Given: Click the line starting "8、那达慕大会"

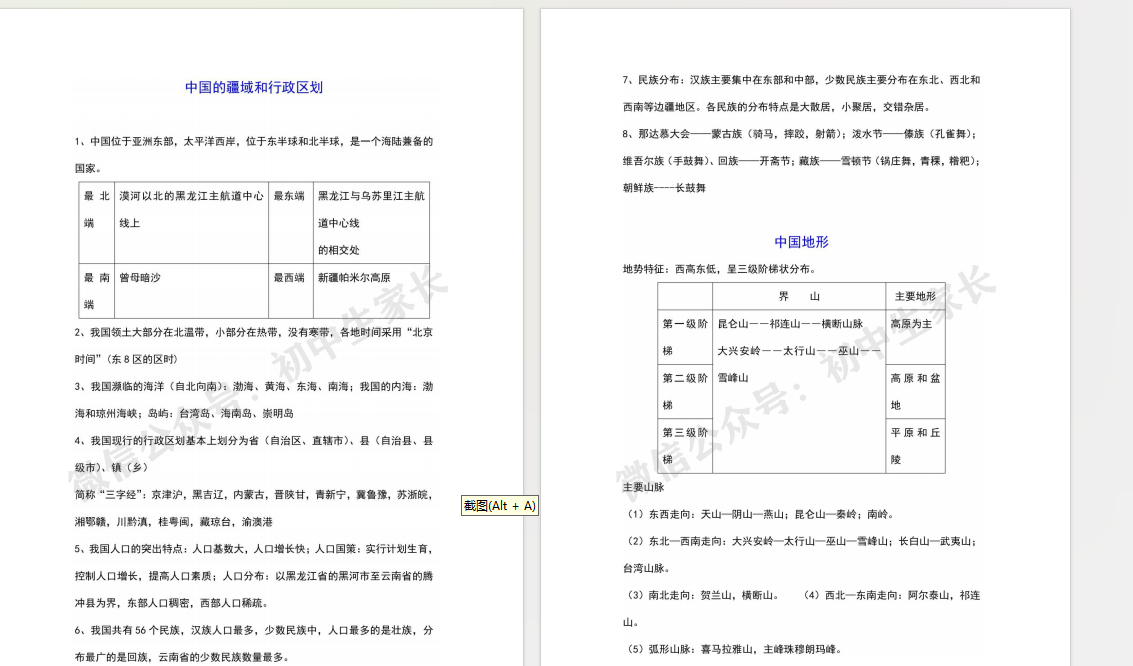Looking at the screenshot, I should click(801, 134).
